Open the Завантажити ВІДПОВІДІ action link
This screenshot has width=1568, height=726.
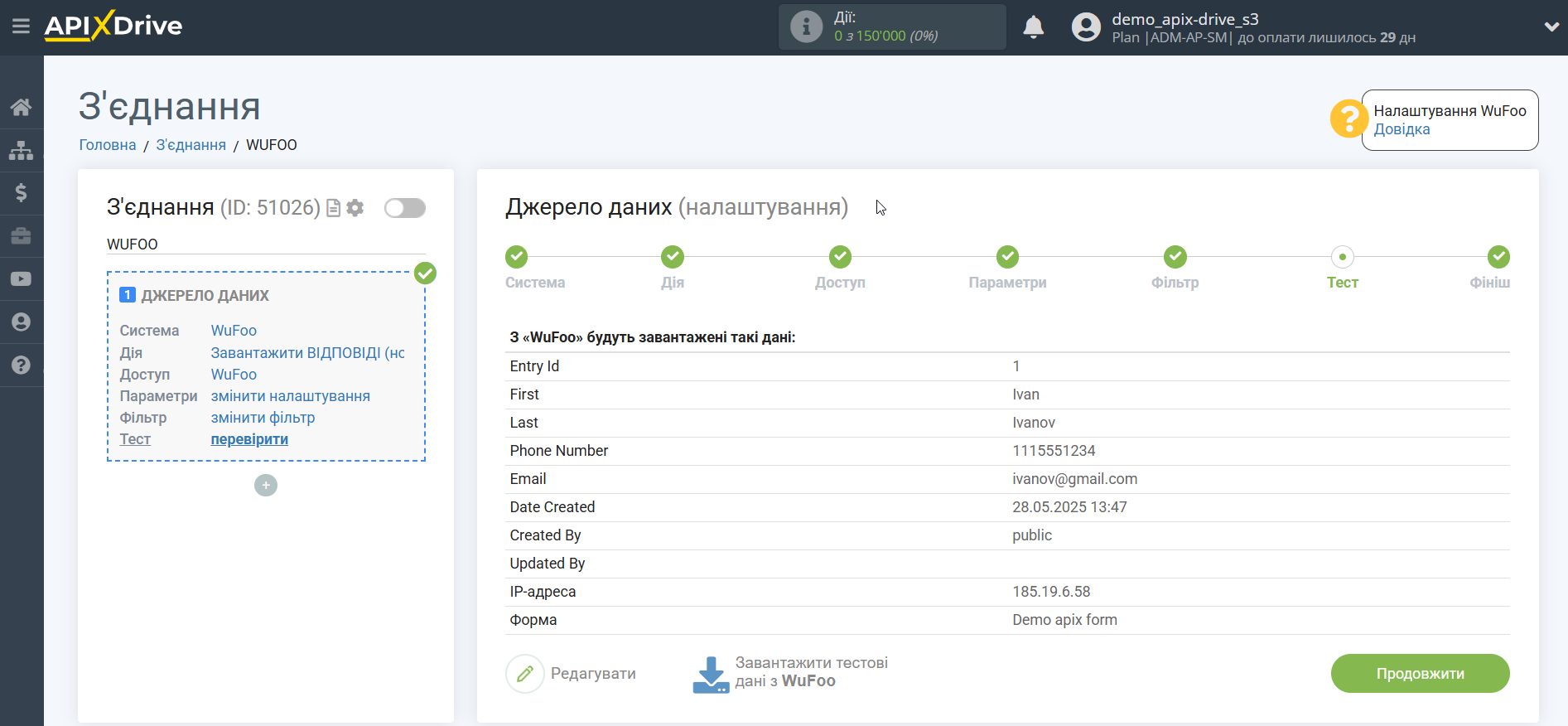pyautogui.click(x=308, y=353)
